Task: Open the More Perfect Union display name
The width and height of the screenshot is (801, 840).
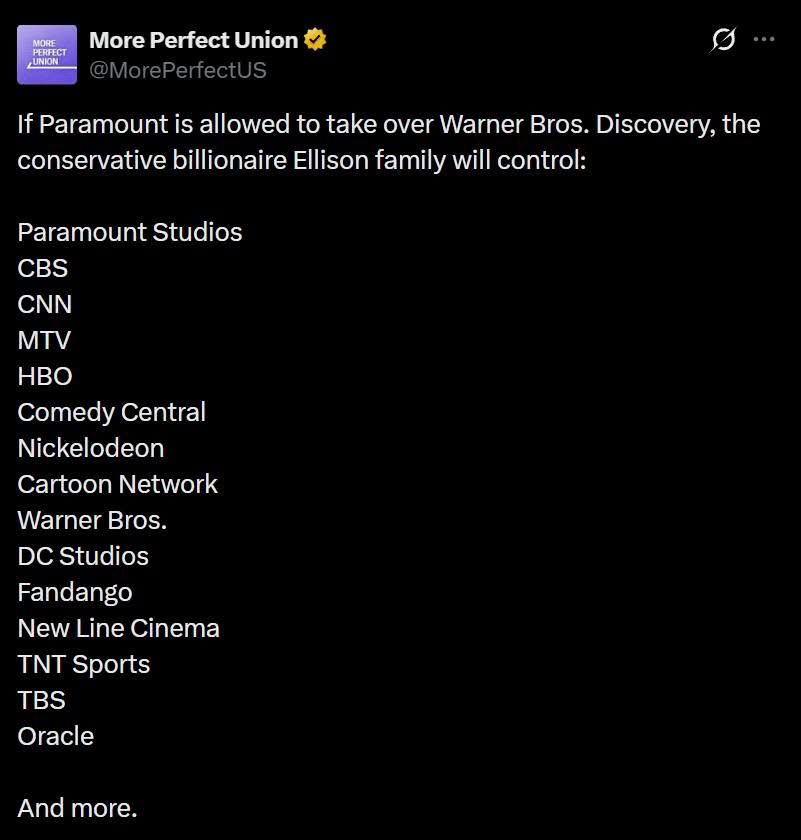Action: [193, 41]
